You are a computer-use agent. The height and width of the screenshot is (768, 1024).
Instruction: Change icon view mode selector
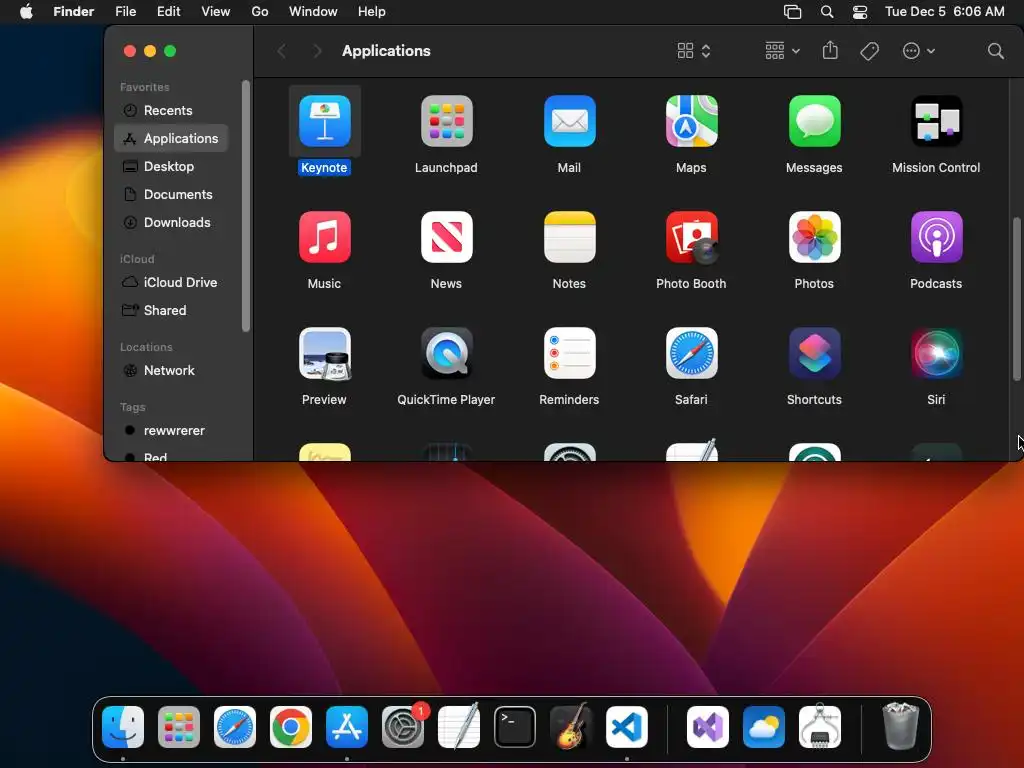click(694, 51)
